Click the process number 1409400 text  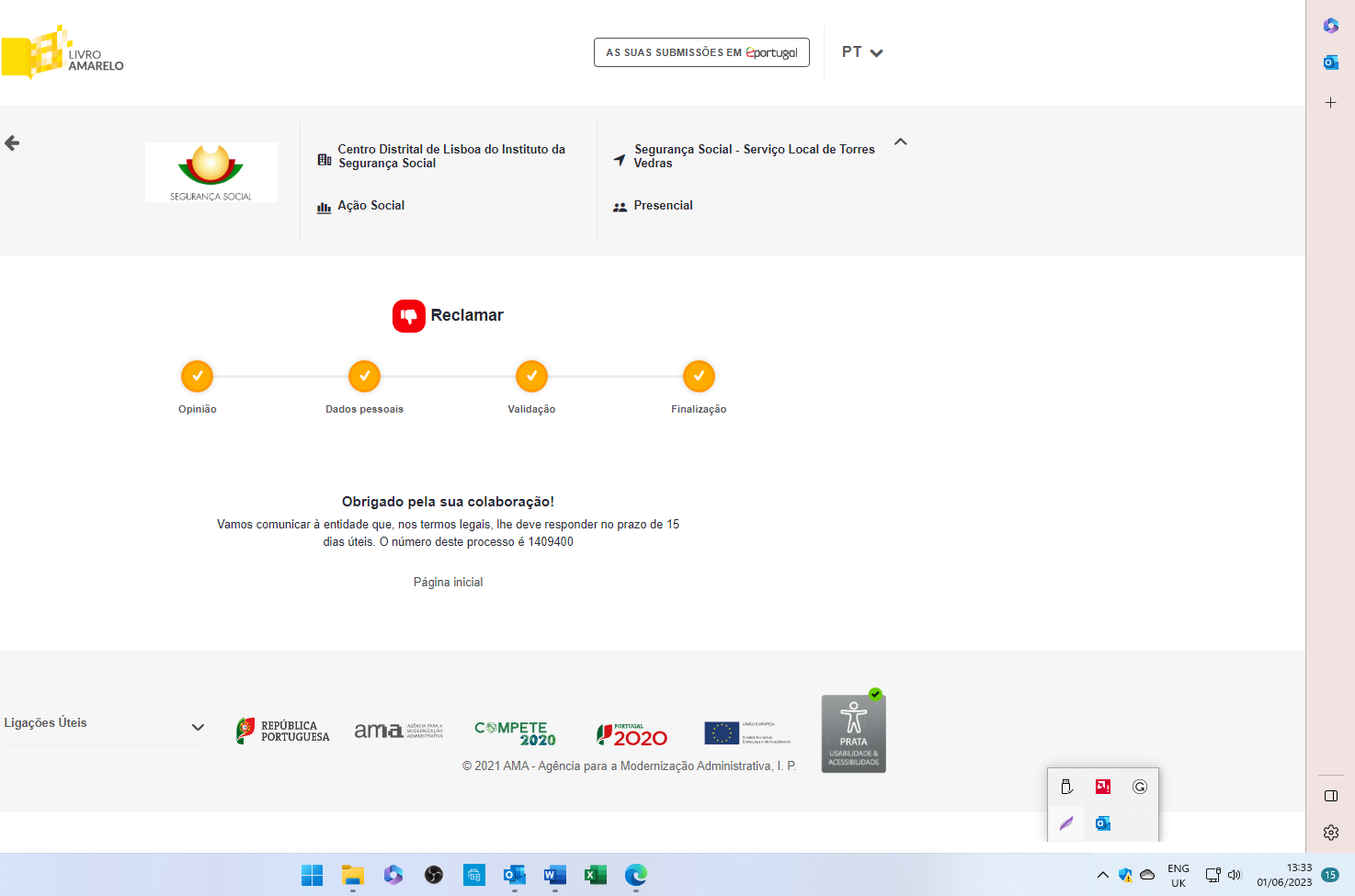point(551,542)
